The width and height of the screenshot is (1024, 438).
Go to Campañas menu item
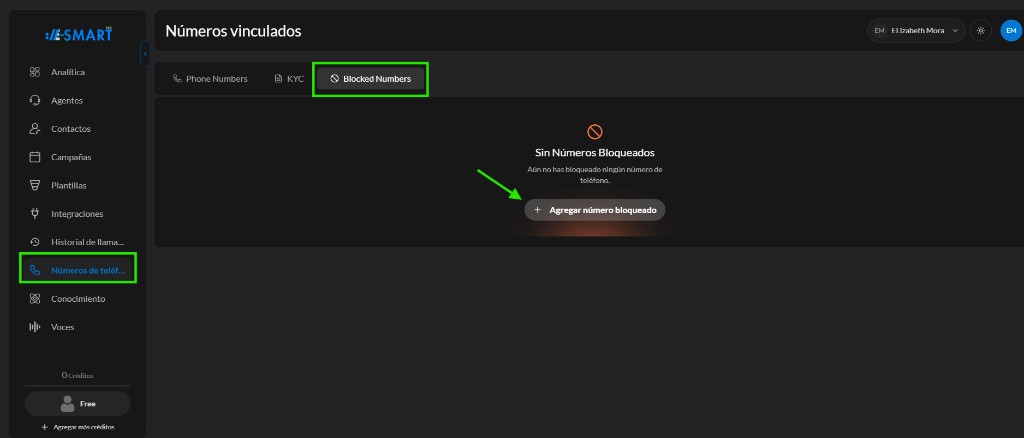[x=71, y=157]
